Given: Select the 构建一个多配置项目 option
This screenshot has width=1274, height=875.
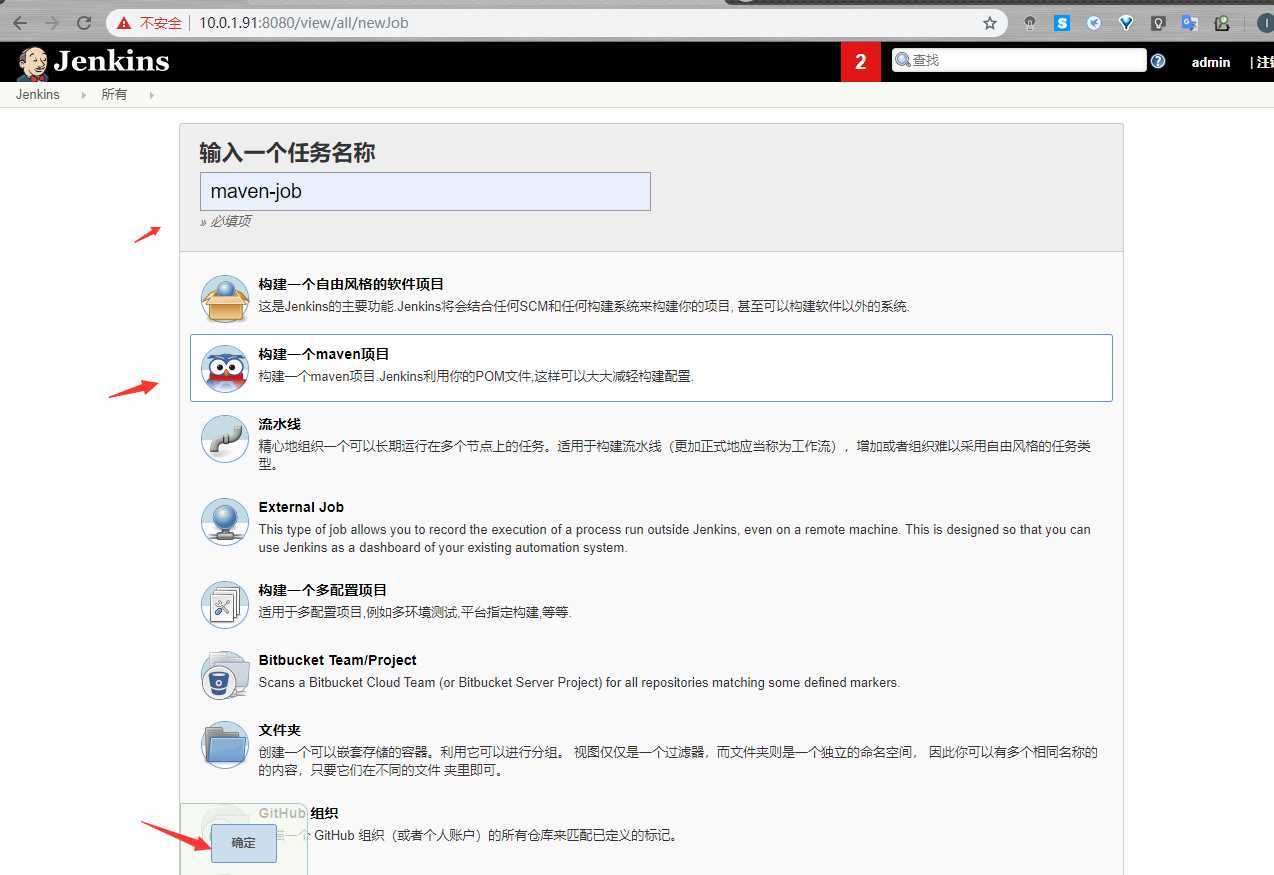Looking at the screenshot, I should coord(321,591).
